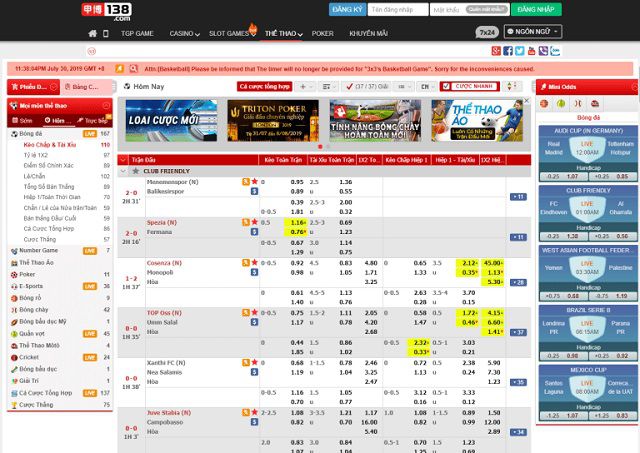Open the Loại Cược Mới banner

(x=171, y=120)
